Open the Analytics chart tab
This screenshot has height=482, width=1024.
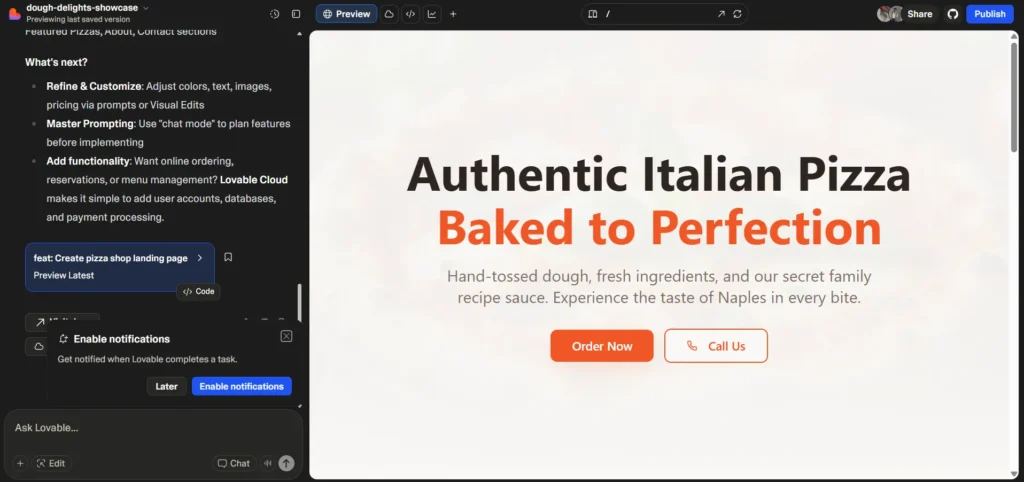point(432,14)
